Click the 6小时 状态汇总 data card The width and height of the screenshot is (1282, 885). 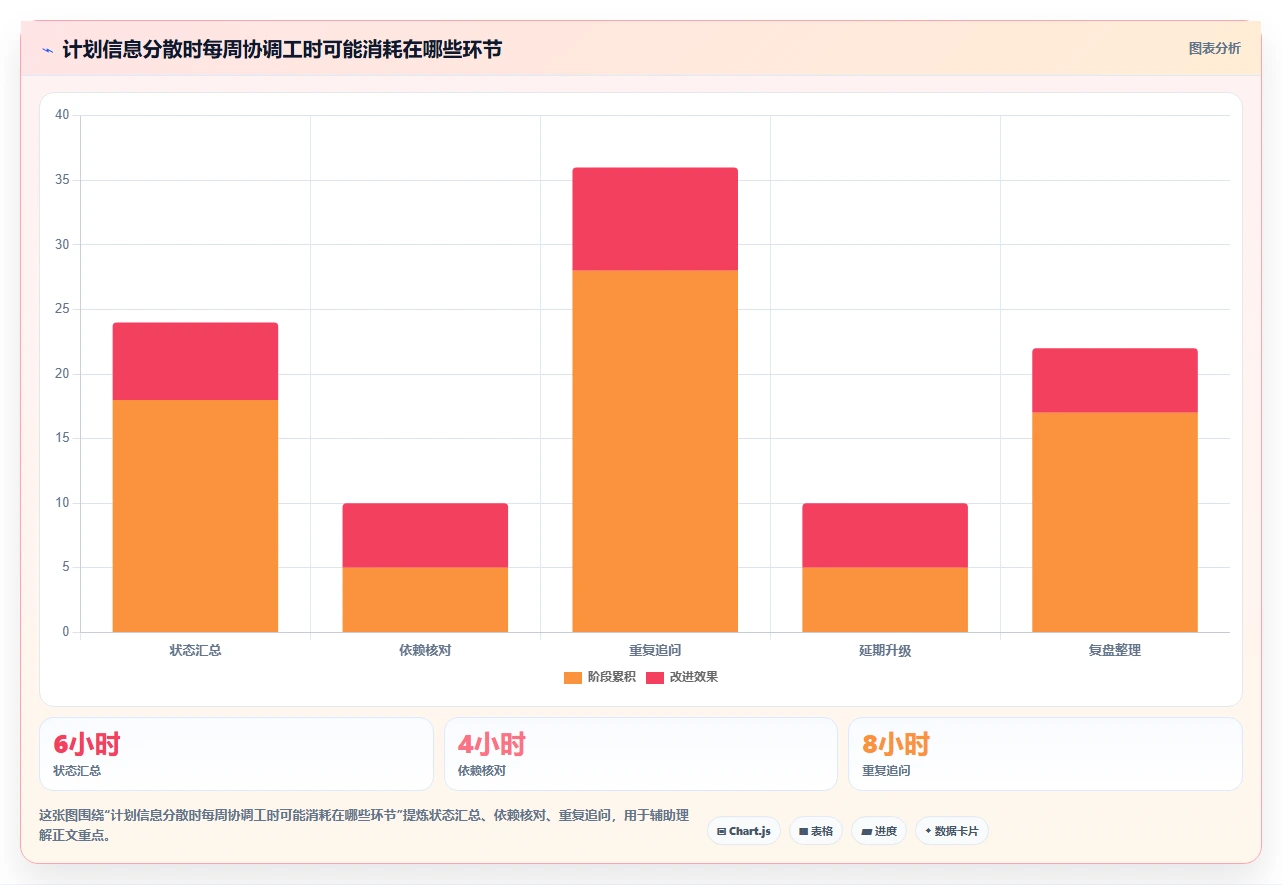[236, 754]
